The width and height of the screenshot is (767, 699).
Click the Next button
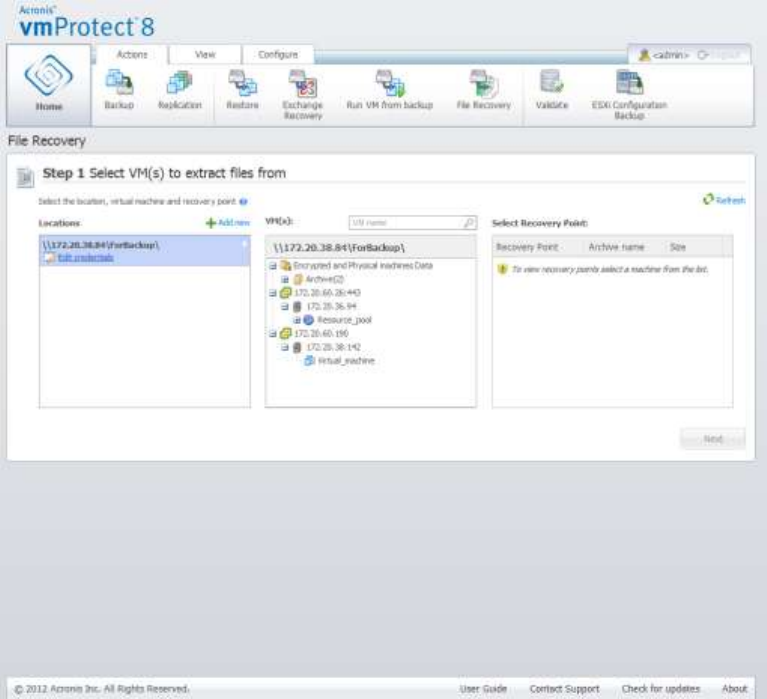click(x=713, y=439)
